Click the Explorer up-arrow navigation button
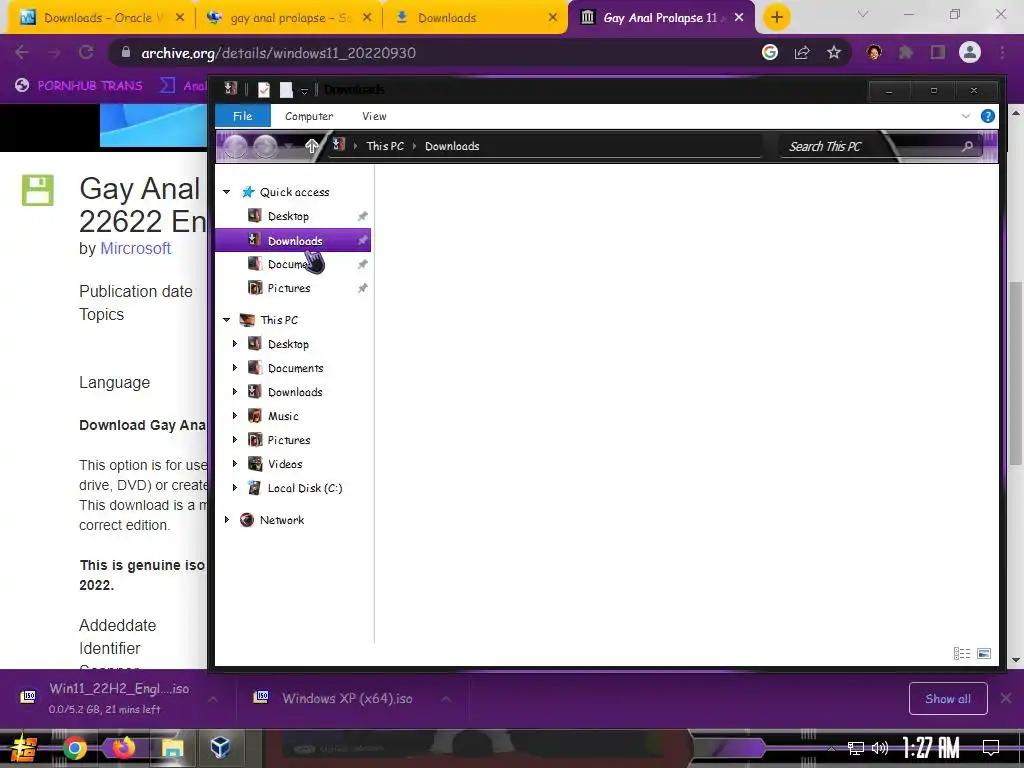 point(312,146)
